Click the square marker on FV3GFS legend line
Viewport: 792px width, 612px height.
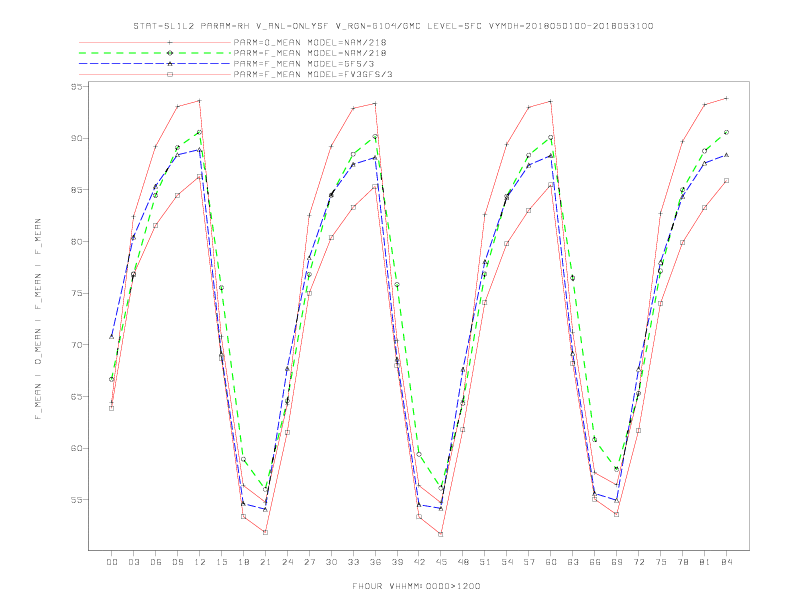[170, 74]
